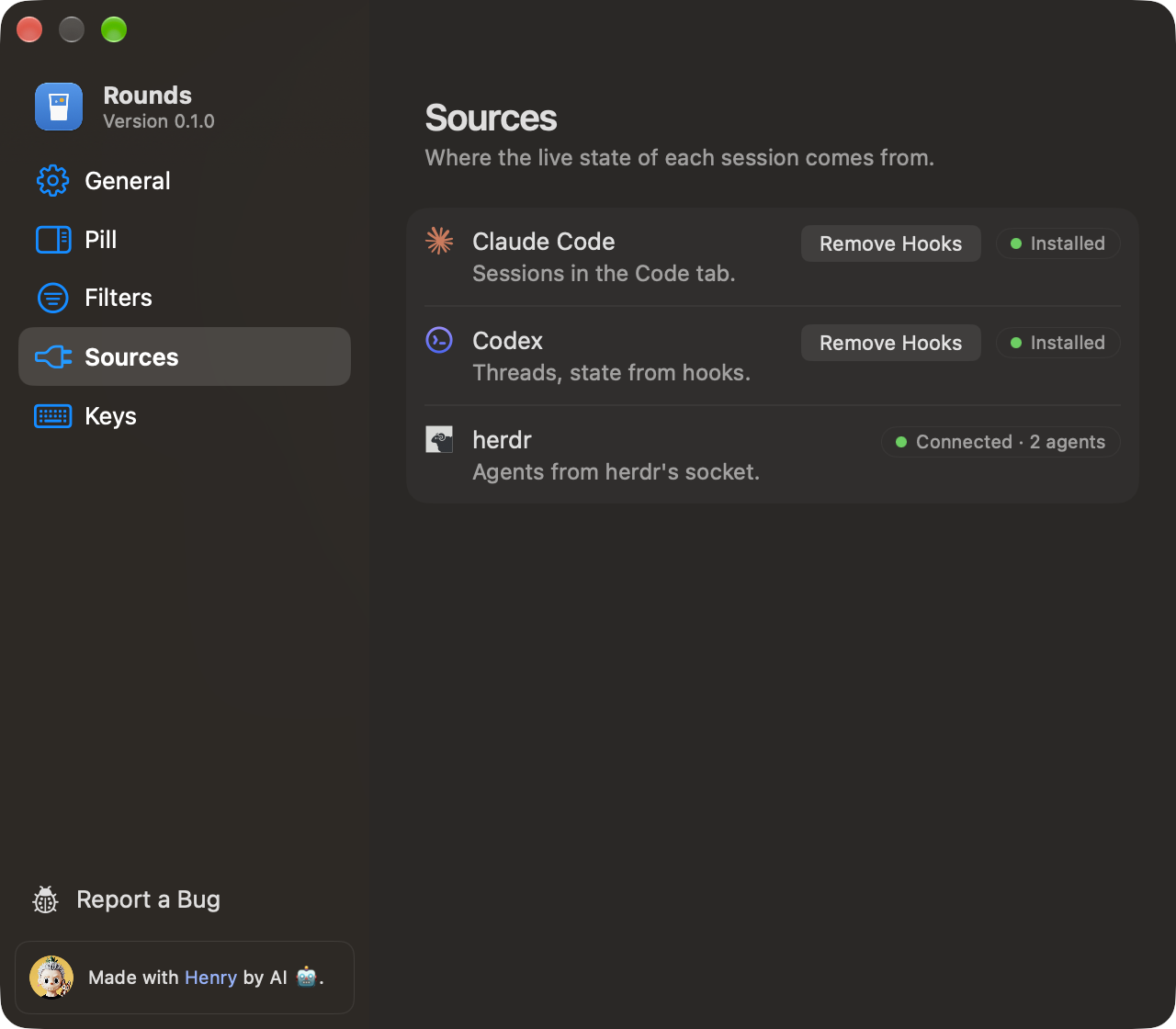Click the Claude Code starburst icon

439,241
